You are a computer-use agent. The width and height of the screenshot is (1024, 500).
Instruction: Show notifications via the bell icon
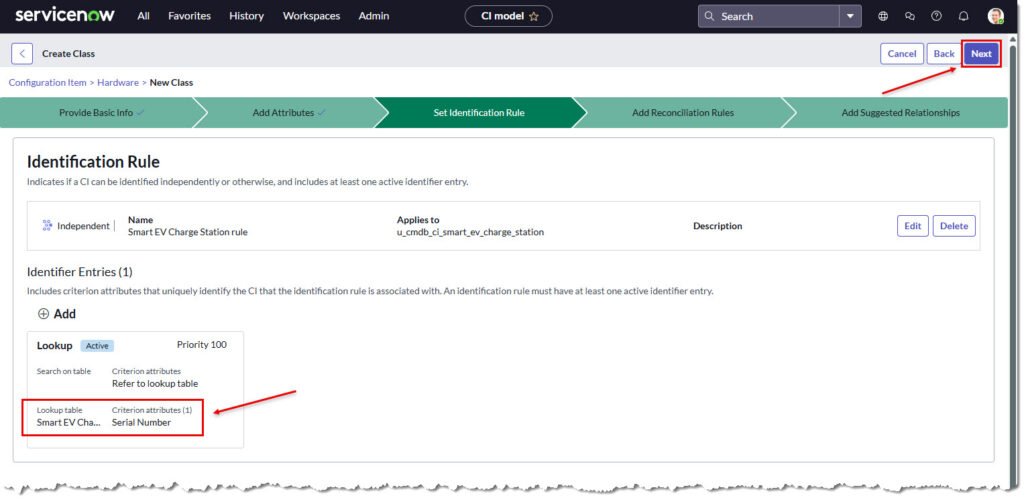point(964,16)
